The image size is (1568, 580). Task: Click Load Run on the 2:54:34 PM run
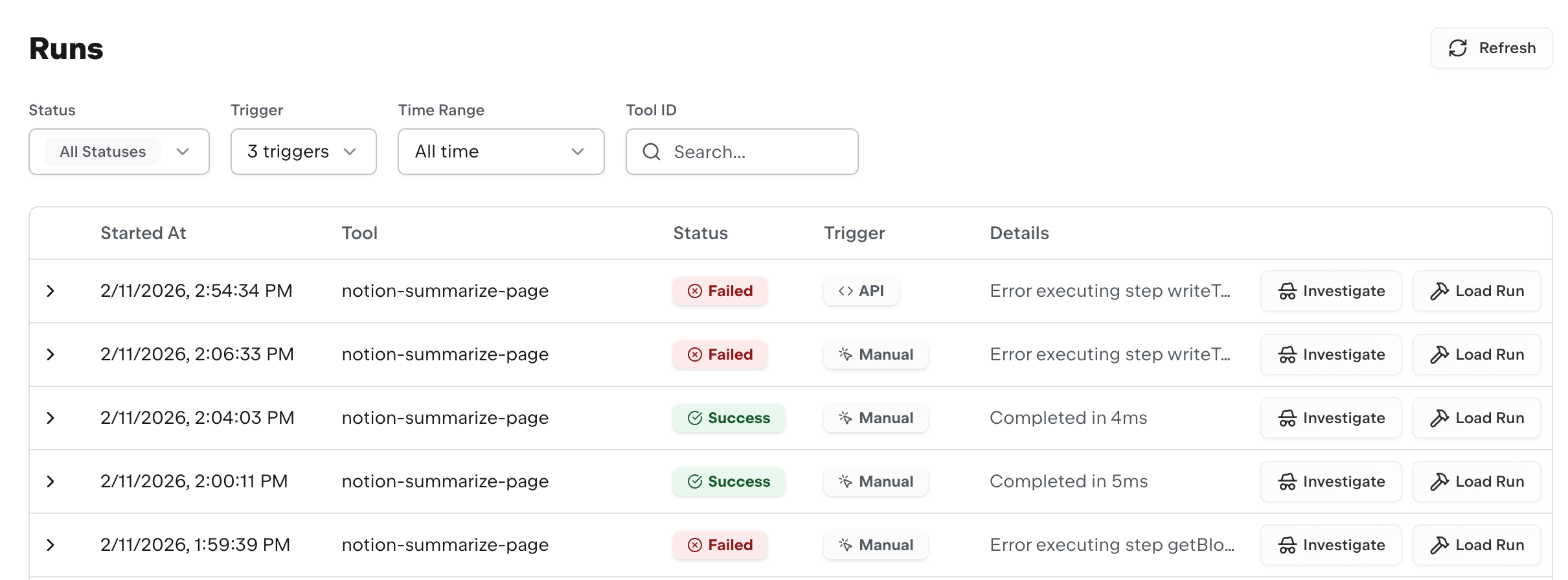click(x=1477, y=290)
